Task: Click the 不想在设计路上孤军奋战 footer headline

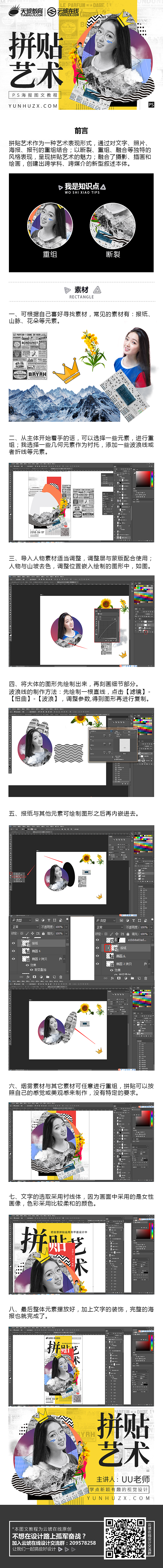Action: pyautogui.click(x=50, y=1536)
